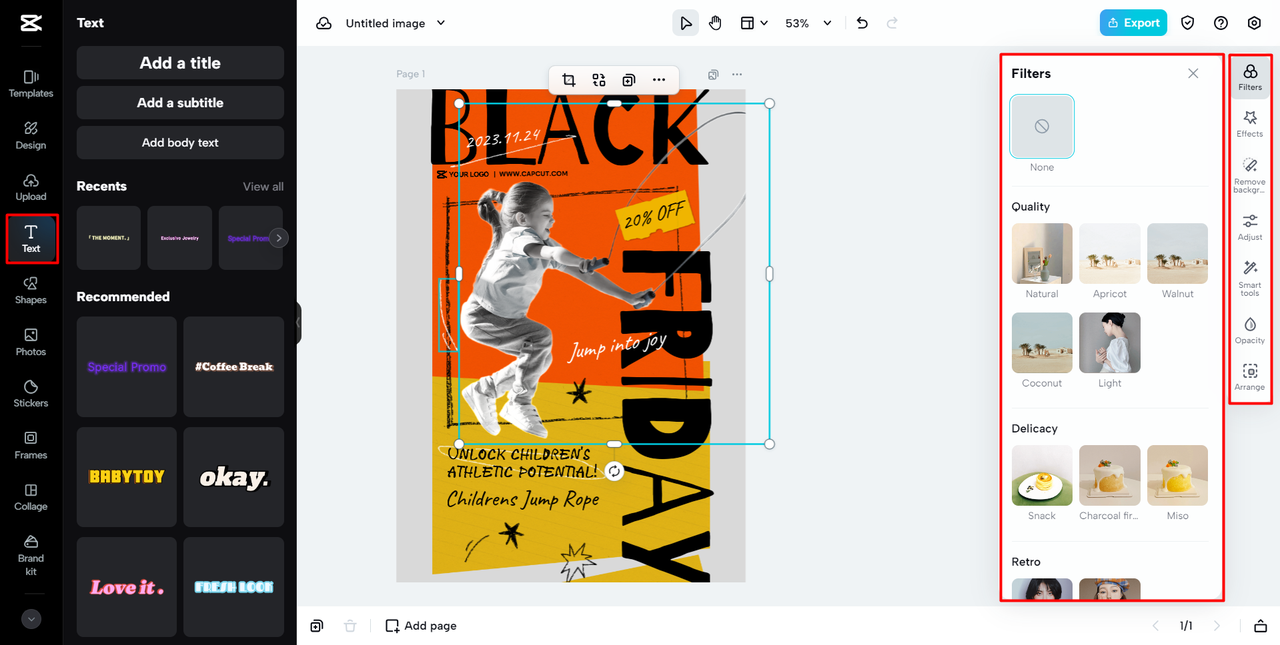Screen dimensions: 1280x645
Task: Undo the last action
Action: click(x=862, y=23)
